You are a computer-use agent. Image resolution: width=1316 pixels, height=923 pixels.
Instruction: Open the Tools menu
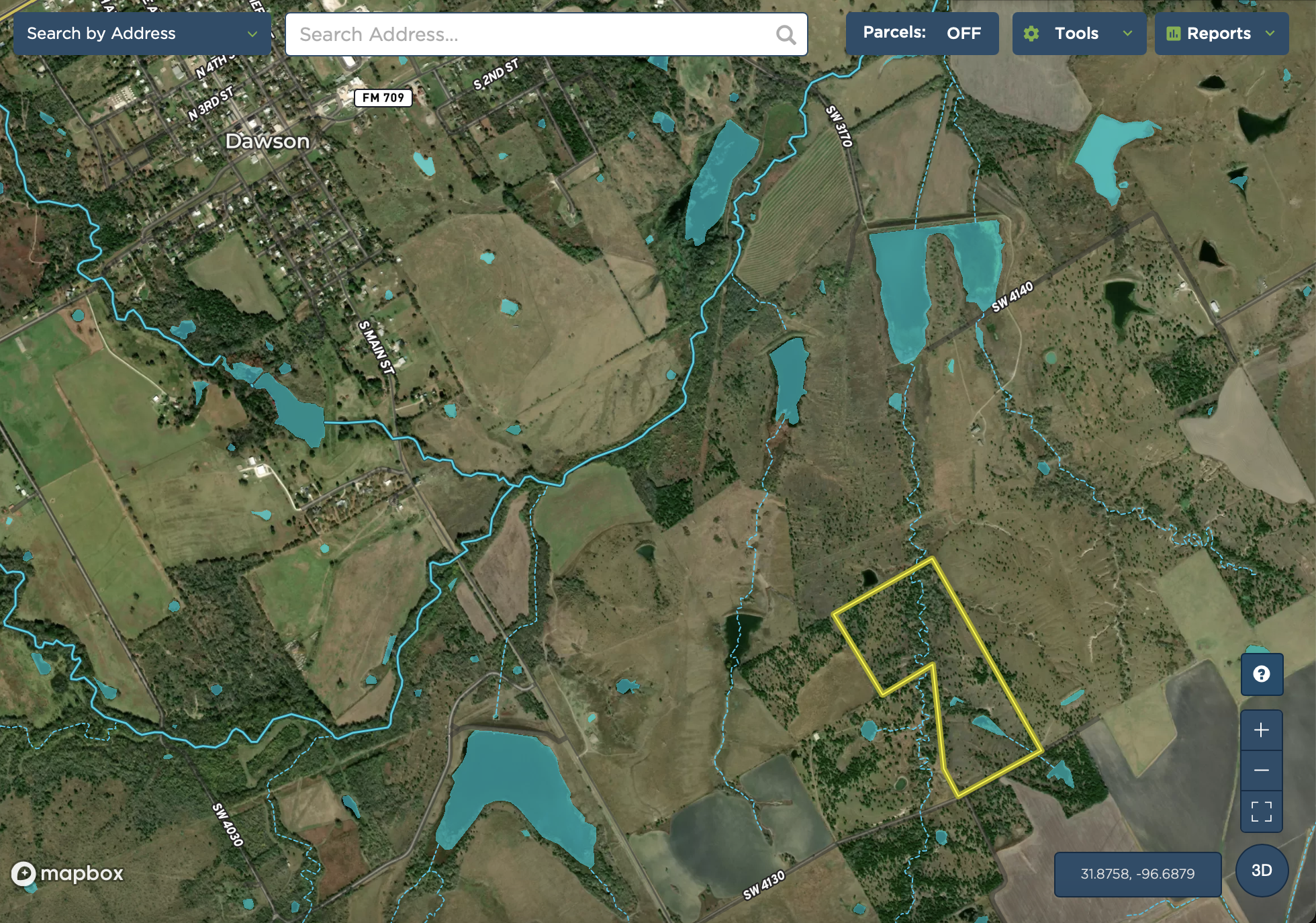pyautogui.click(x=1076, y=34)
